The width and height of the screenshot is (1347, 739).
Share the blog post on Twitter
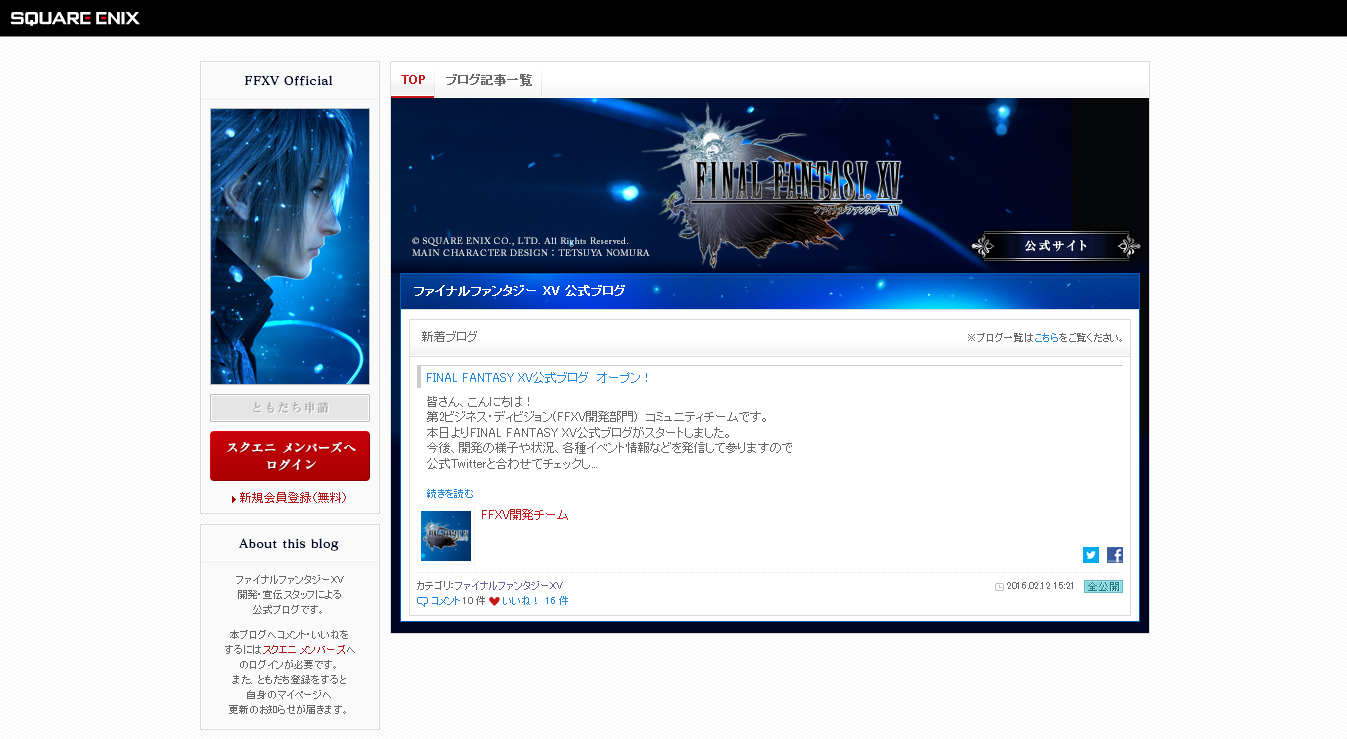click(x=1091, y=555)
